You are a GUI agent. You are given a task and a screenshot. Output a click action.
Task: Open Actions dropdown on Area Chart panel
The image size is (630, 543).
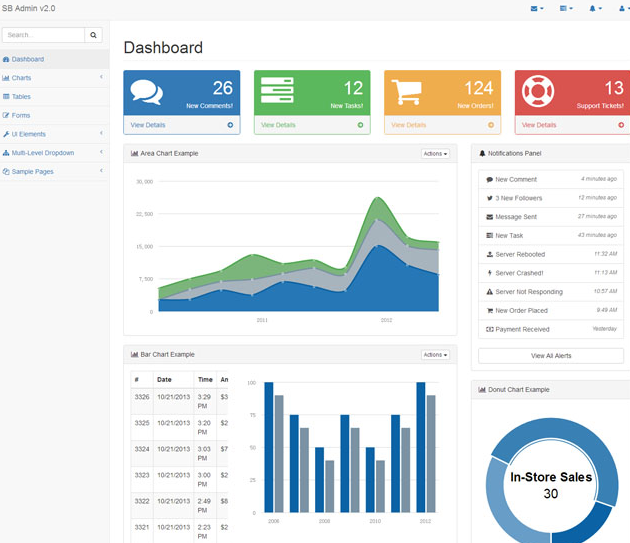[435, 154]
